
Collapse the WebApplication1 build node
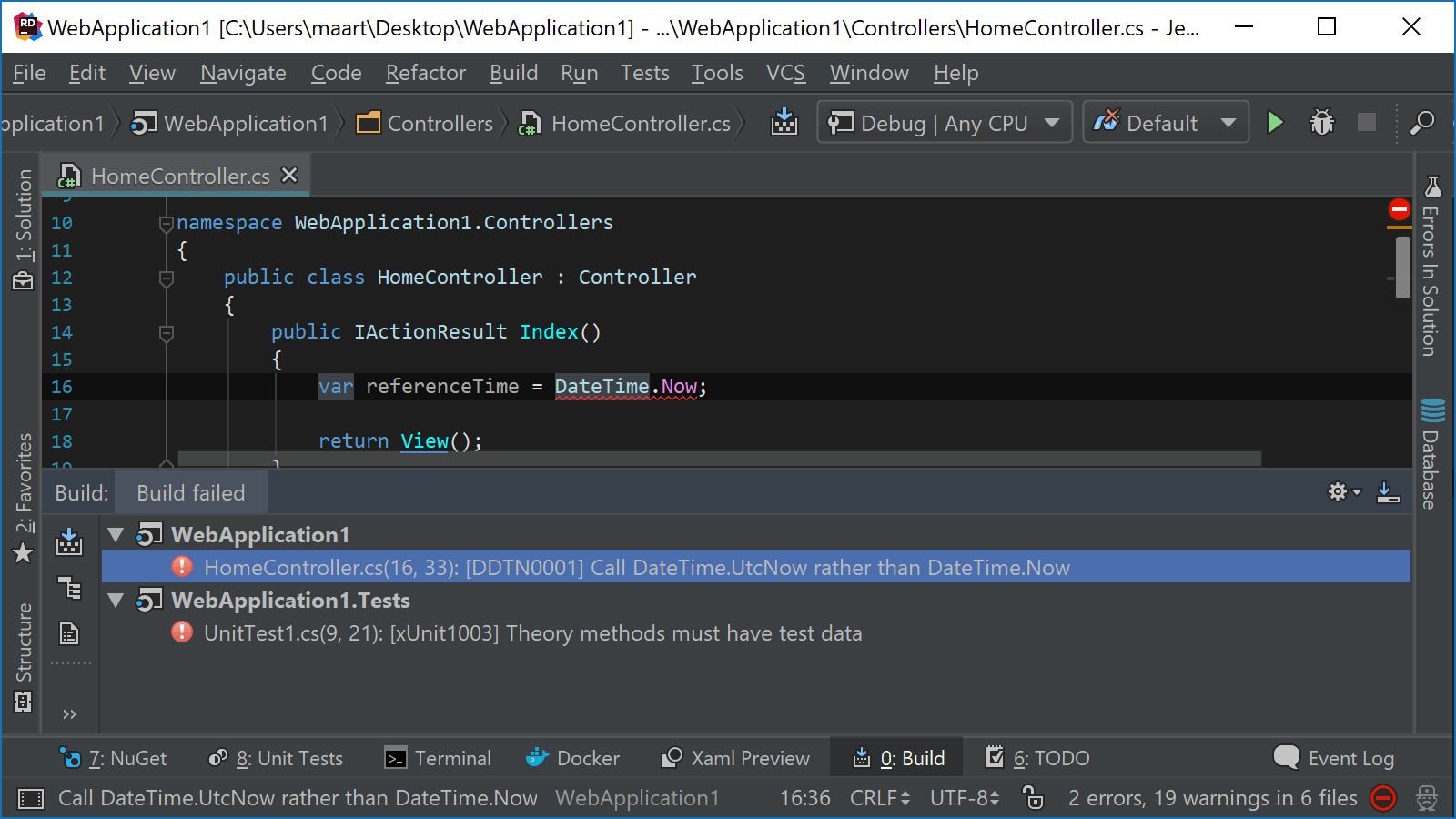coord(116,534)
